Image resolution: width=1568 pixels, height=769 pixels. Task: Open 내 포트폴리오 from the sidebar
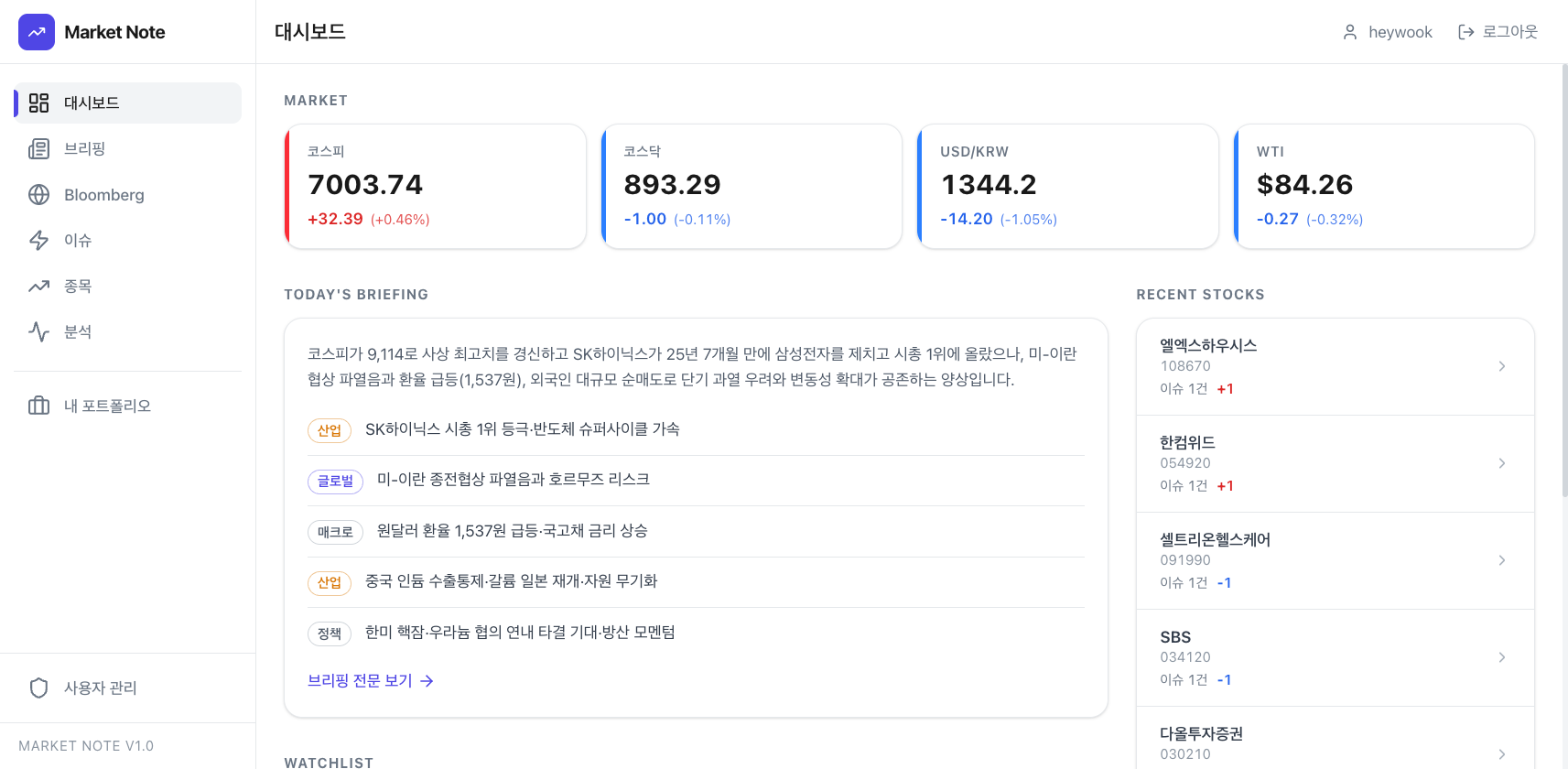(x=128, y=406)
